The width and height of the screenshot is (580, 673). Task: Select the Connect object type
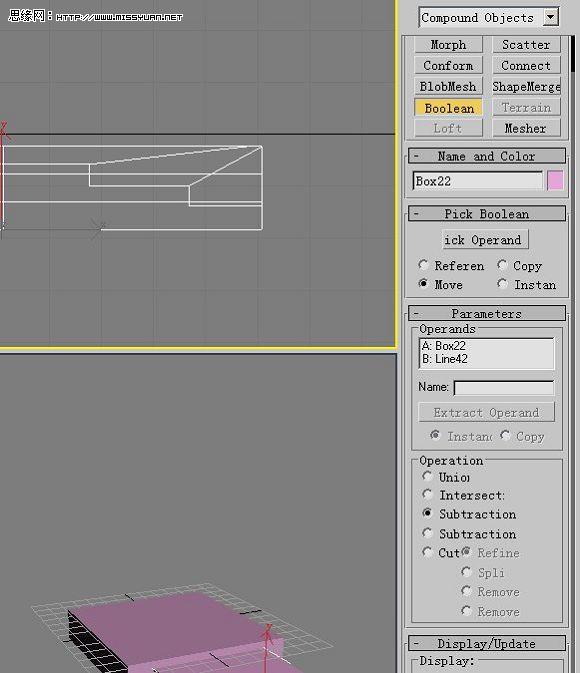click(x=526, y=66)
